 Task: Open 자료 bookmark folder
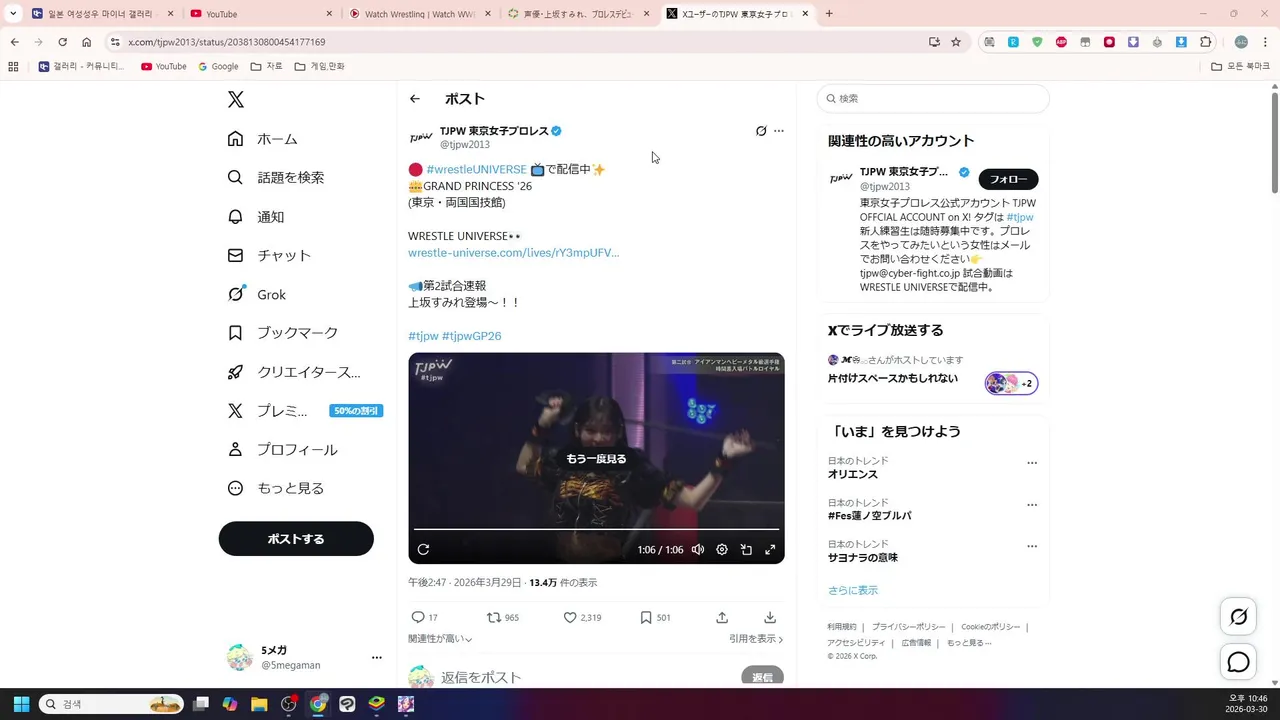pos(266,66)
